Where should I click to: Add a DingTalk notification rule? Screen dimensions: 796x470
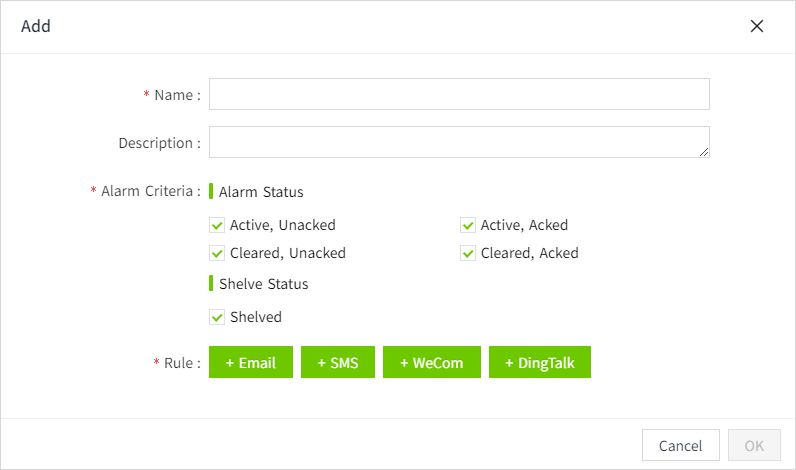(540, 362)
